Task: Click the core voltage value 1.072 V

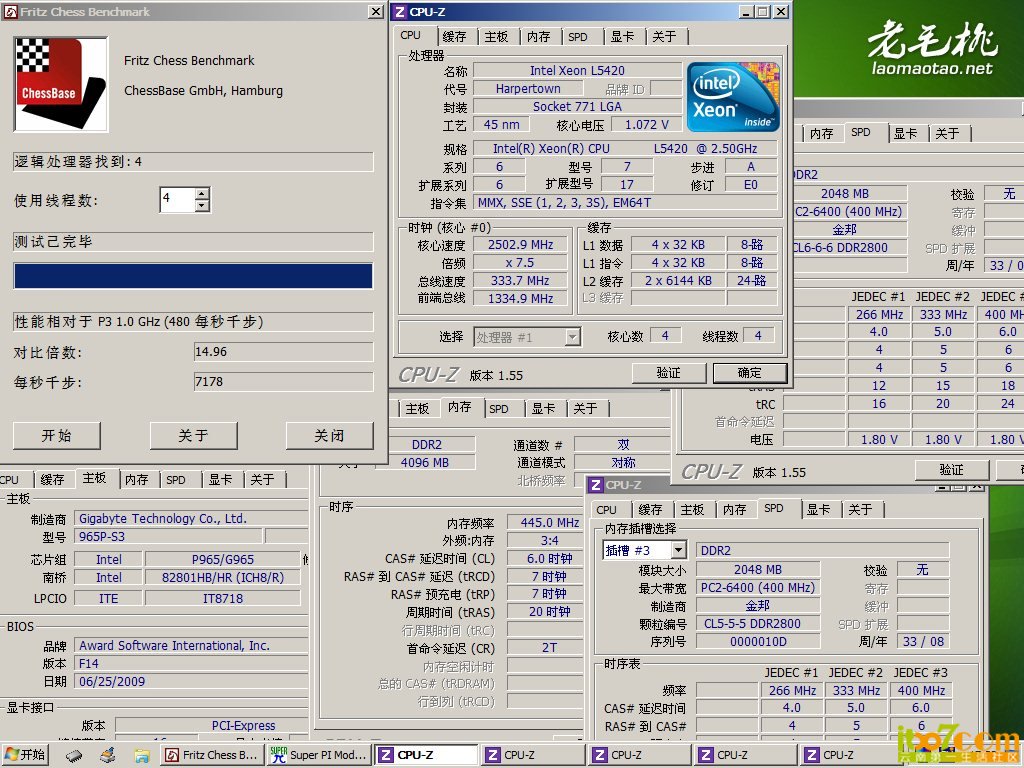Action: [647, 125]
